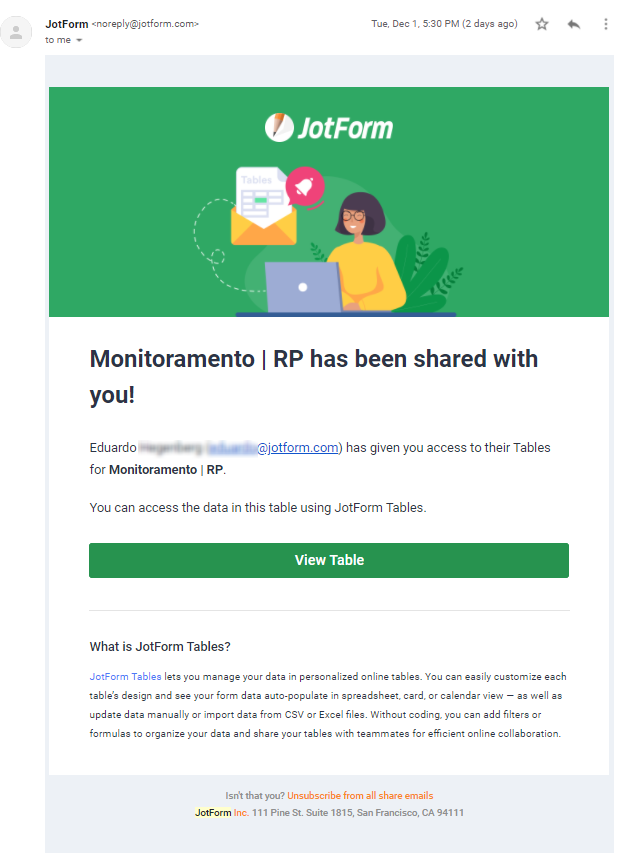Open the three-dot More options menu
The height and width of the screenshot is (858, 621).
pos(605,24)
